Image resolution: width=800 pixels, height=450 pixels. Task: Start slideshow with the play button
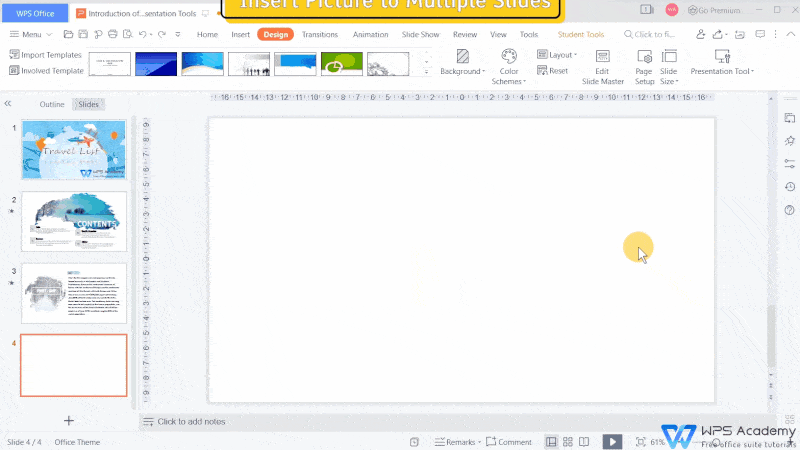point(611,441)
